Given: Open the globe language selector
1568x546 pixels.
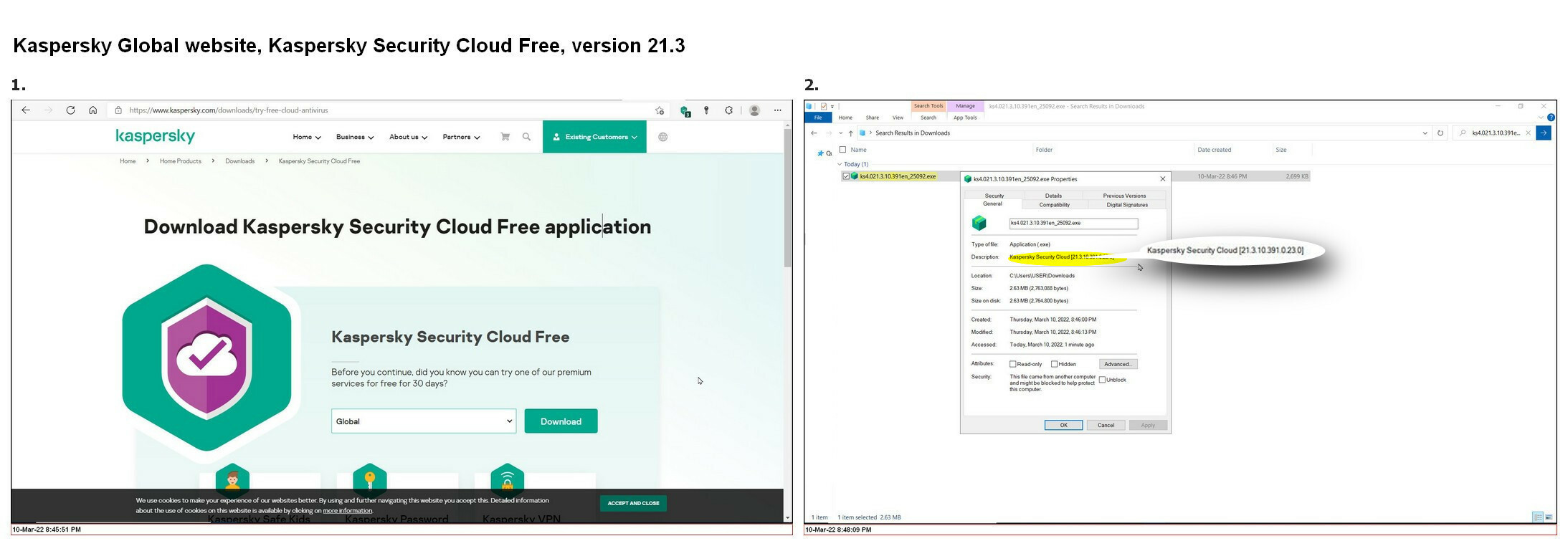Looking at the screenshot, I should 662,137.
